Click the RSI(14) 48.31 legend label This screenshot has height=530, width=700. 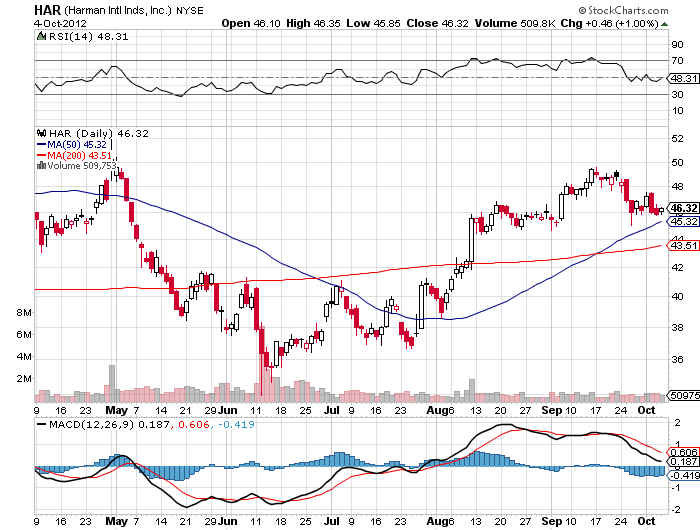coord(88,37)
